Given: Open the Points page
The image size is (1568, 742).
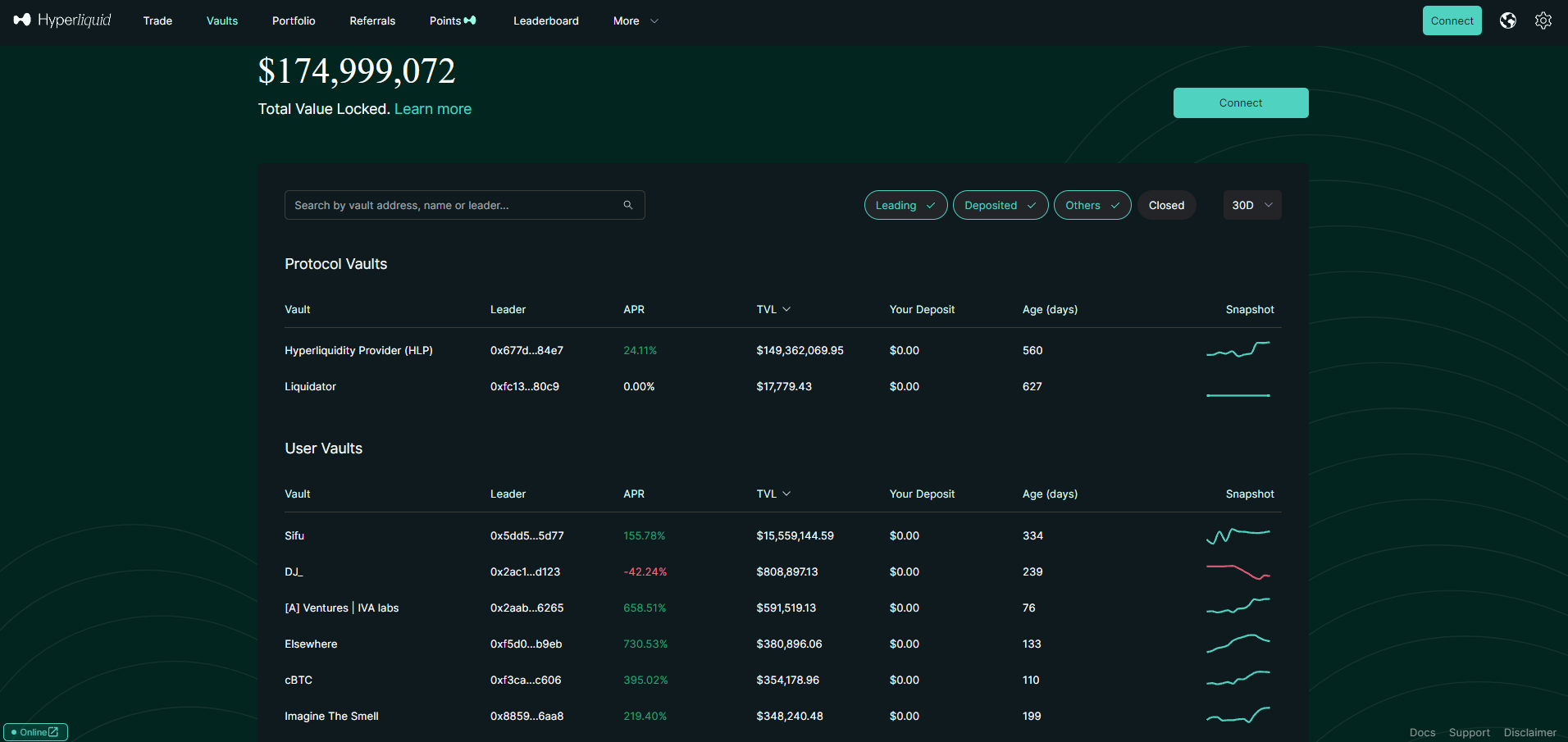Looking at the screenshot, I should [x=453, y=20].
